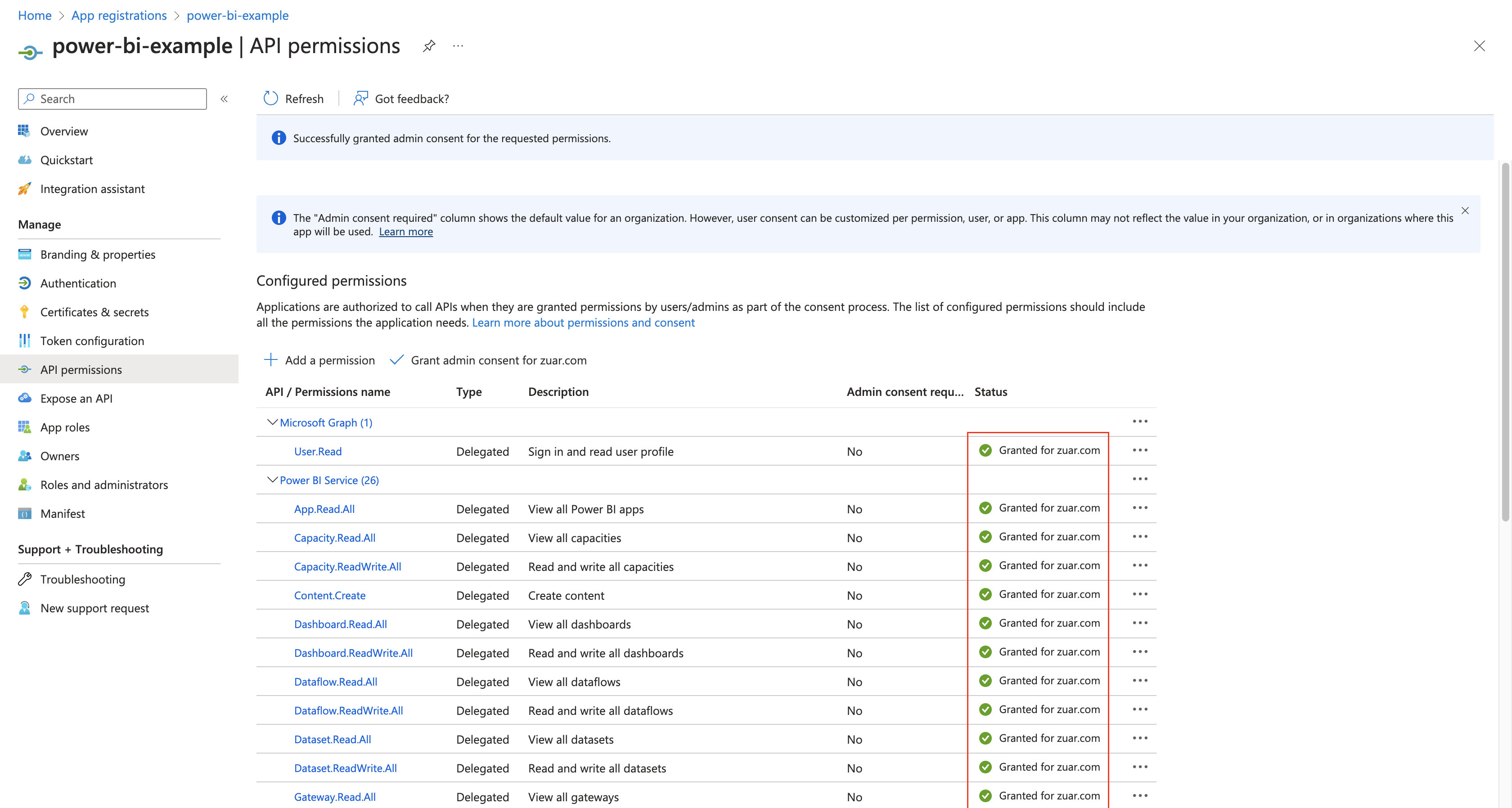Open the Content.Create permission
The image size is (1512, 808).
click(x=330, y=595)
